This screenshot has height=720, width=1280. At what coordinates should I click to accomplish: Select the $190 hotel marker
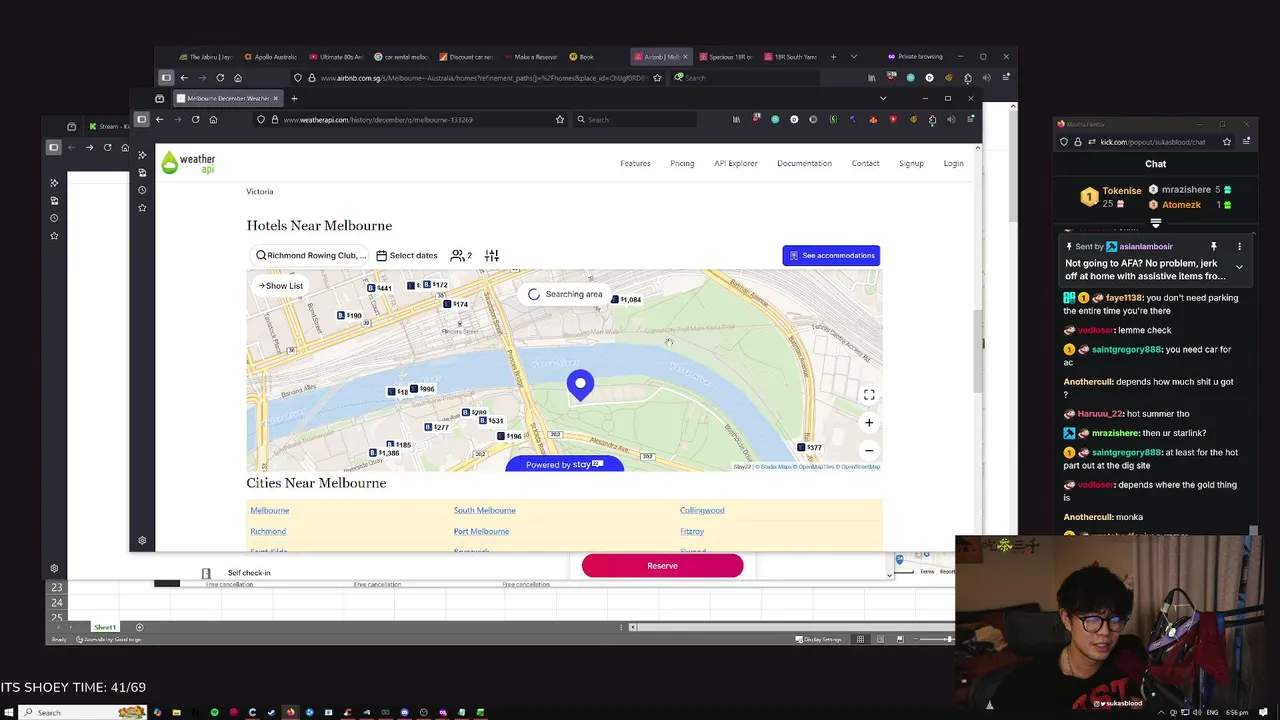(x=349, y=315)
